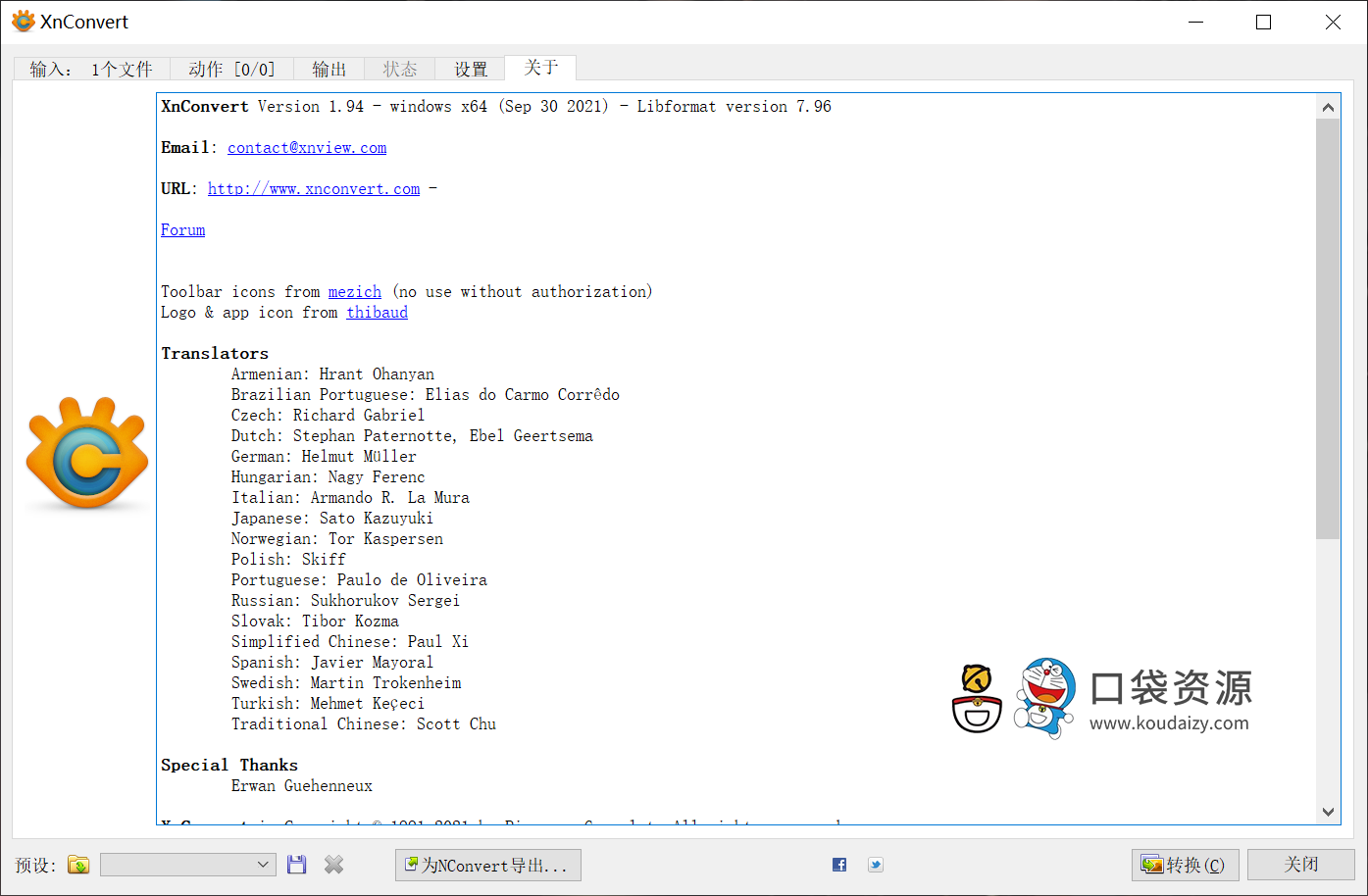The height and width of the screenshot is (896, 1368).
Task: Open the contact@xnview.com email link
Action: (307, 147)
